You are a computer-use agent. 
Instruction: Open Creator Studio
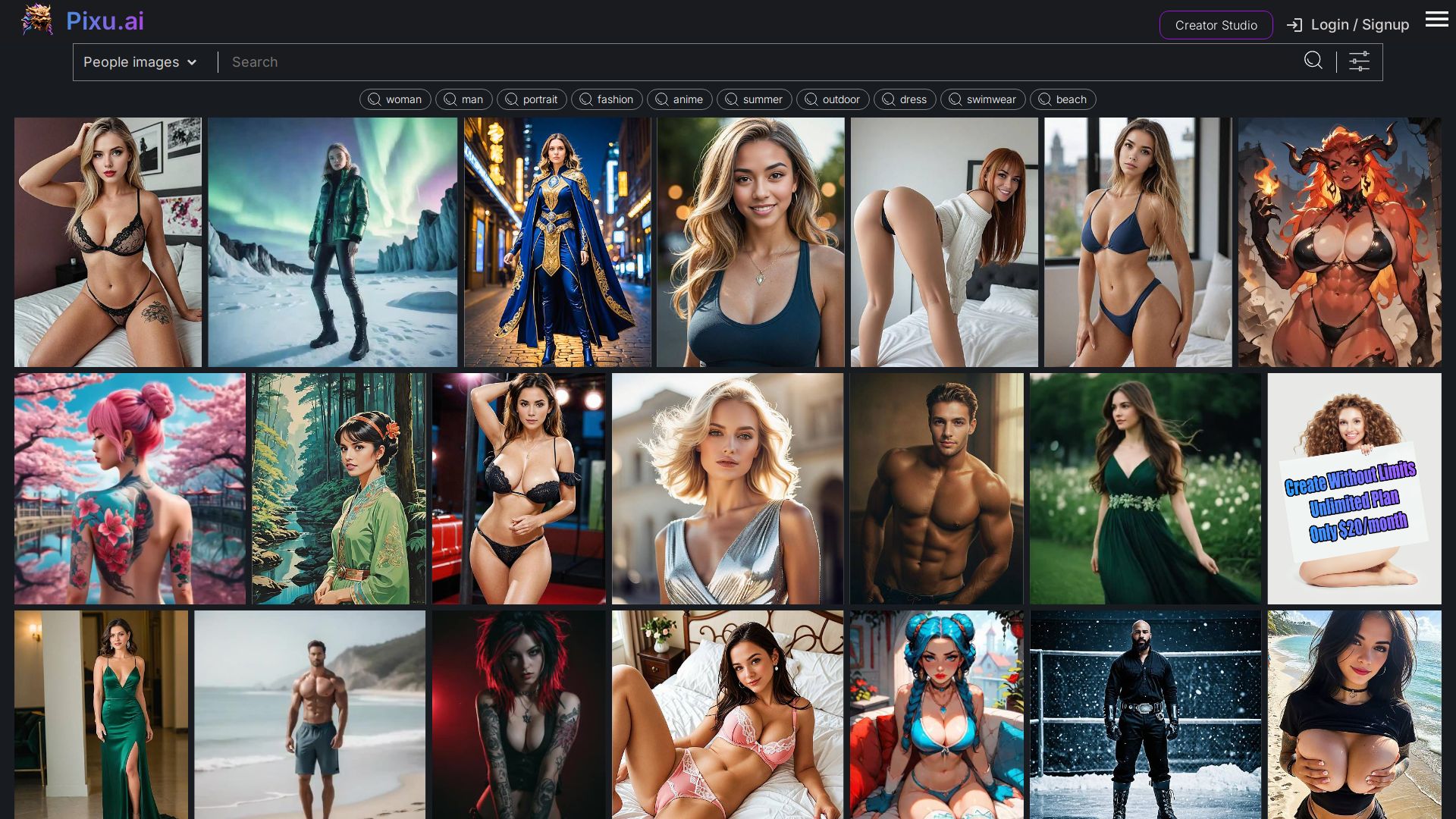coord(1216,25)
